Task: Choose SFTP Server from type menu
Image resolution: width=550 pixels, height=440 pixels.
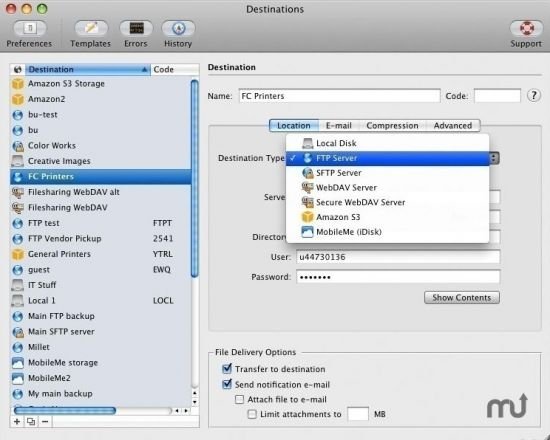Action: click(x=388, y=173)
